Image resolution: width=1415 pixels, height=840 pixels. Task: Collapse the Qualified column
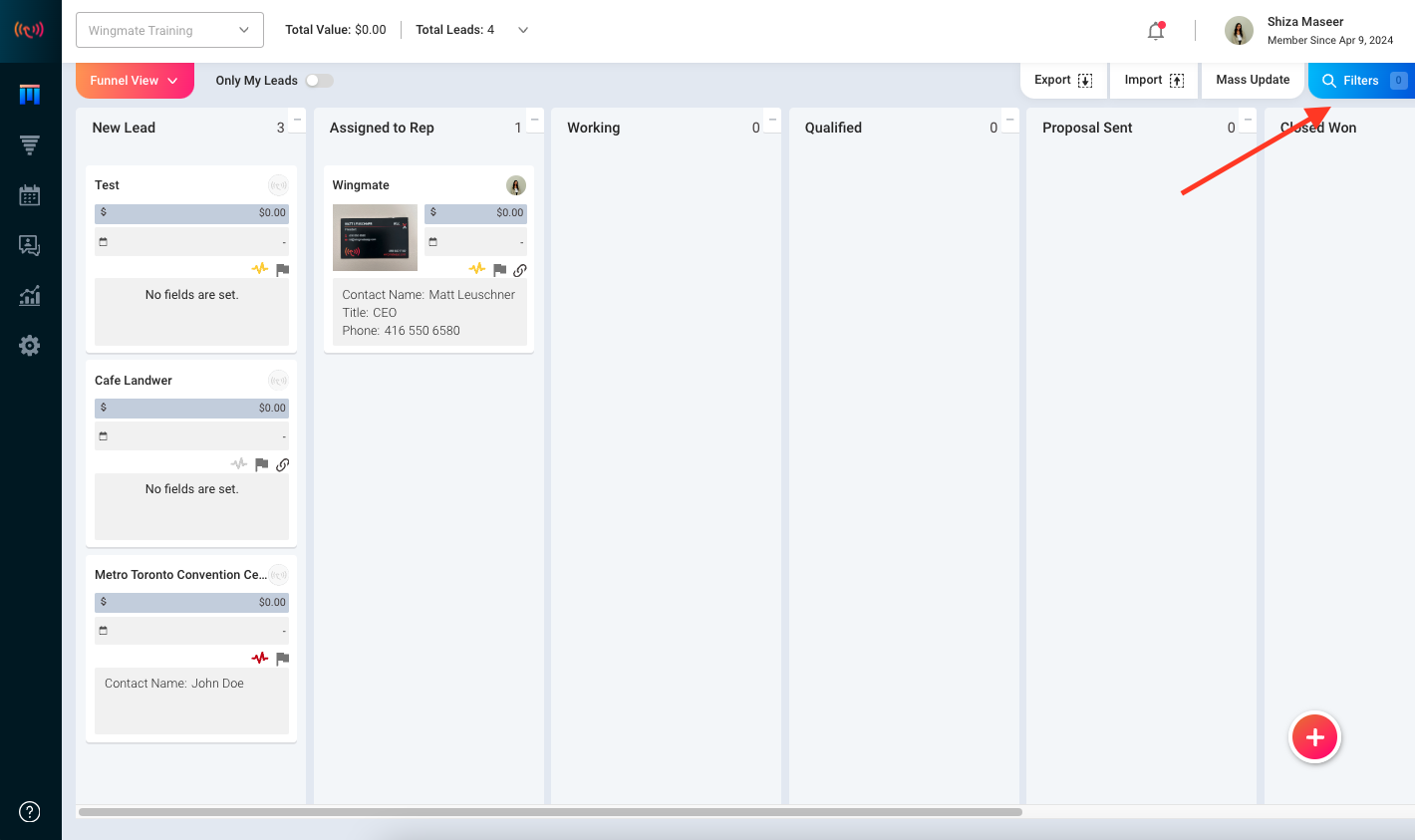1010,120
